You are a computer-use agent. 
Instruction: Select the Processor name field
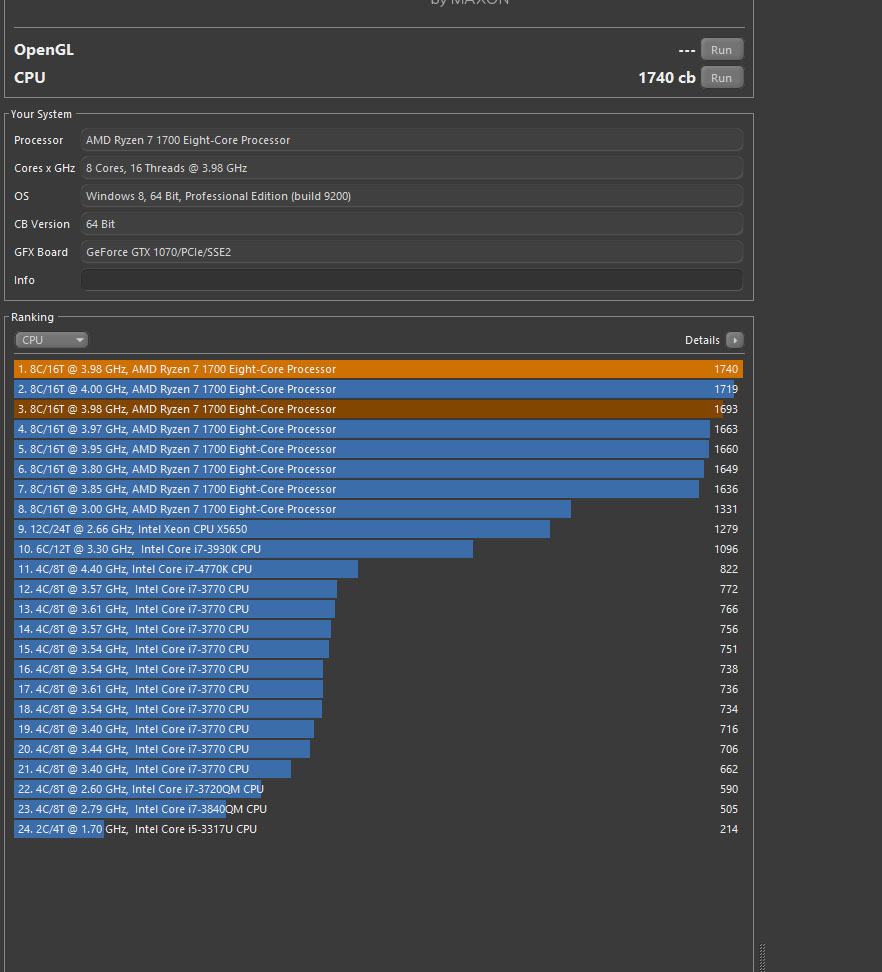(412, 140)
